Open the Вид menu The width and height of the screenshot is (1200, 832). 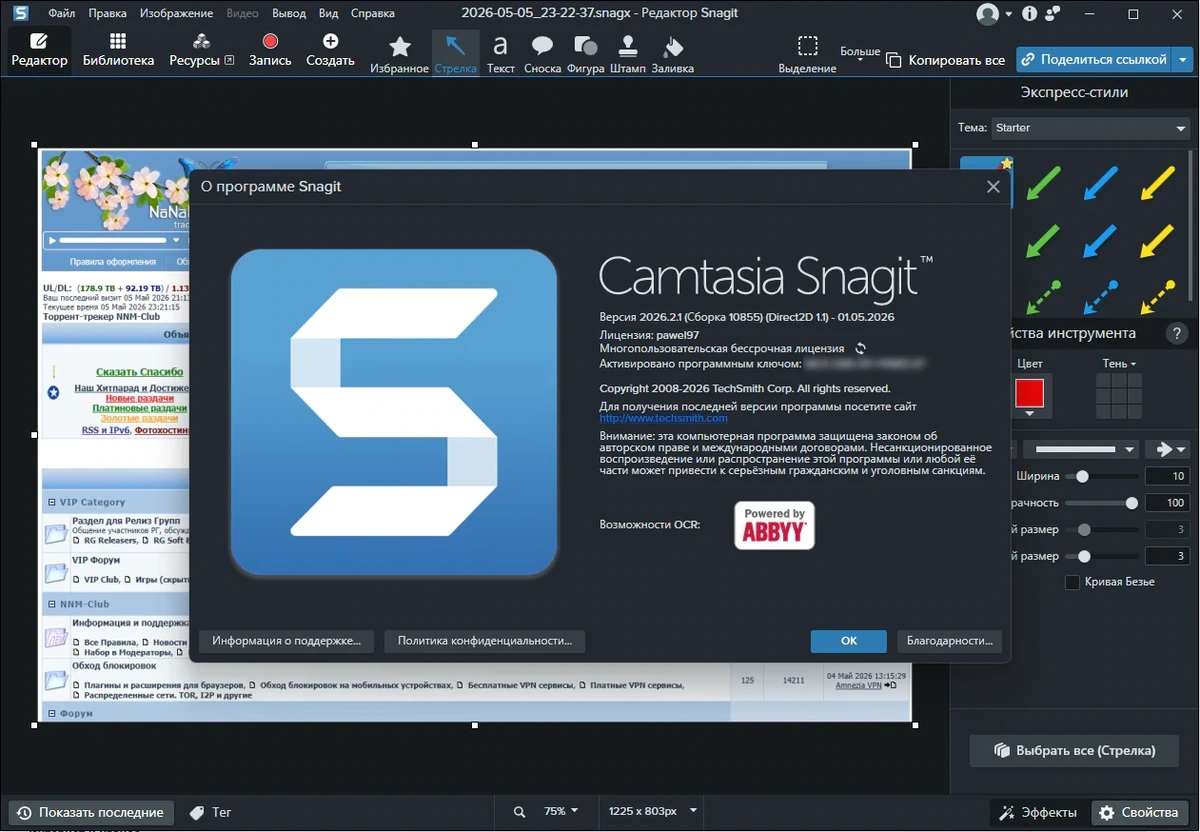[x=328, y=13]
